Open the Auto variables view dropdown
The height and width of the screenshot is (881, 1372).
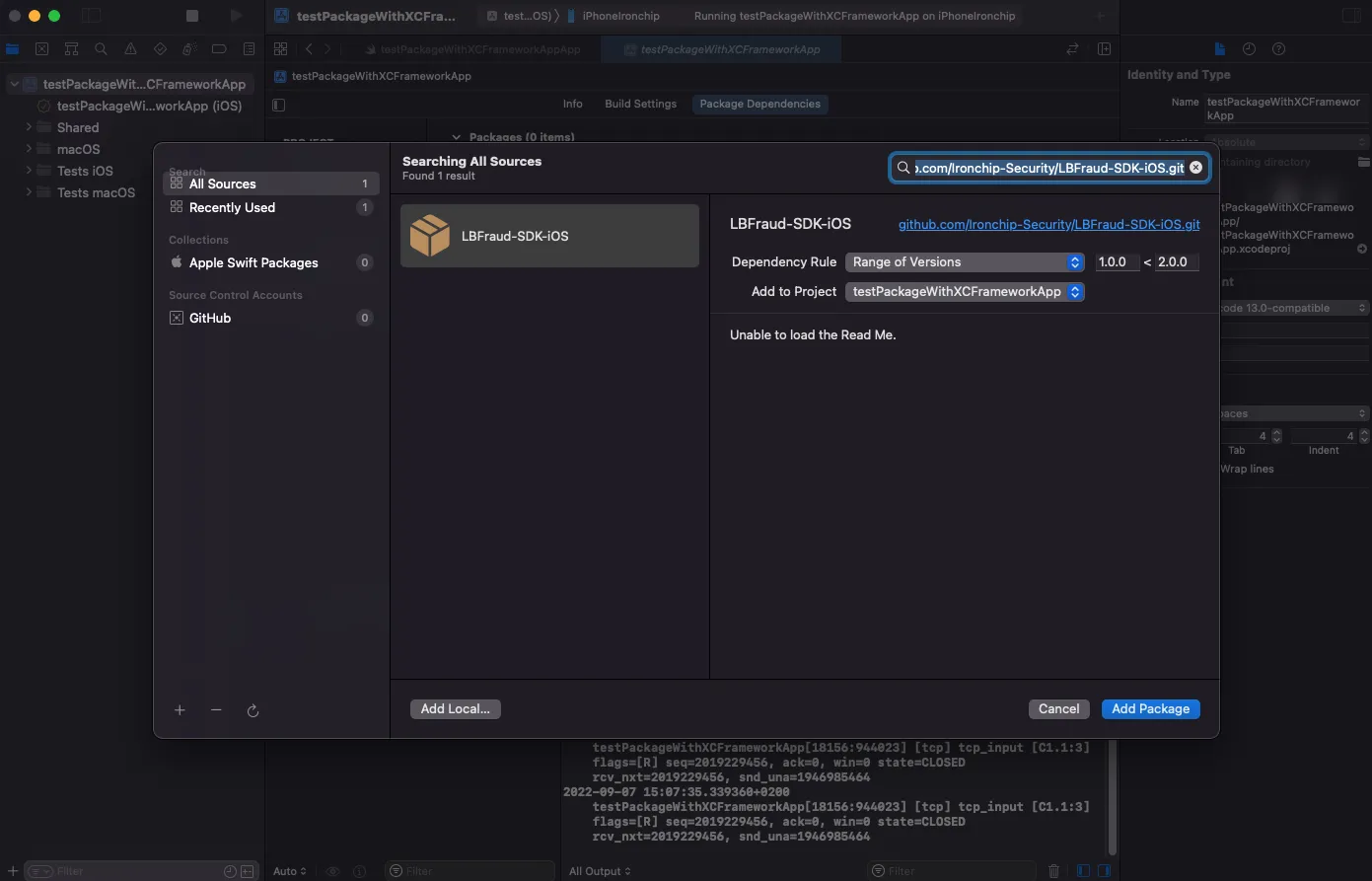point(290,871)
